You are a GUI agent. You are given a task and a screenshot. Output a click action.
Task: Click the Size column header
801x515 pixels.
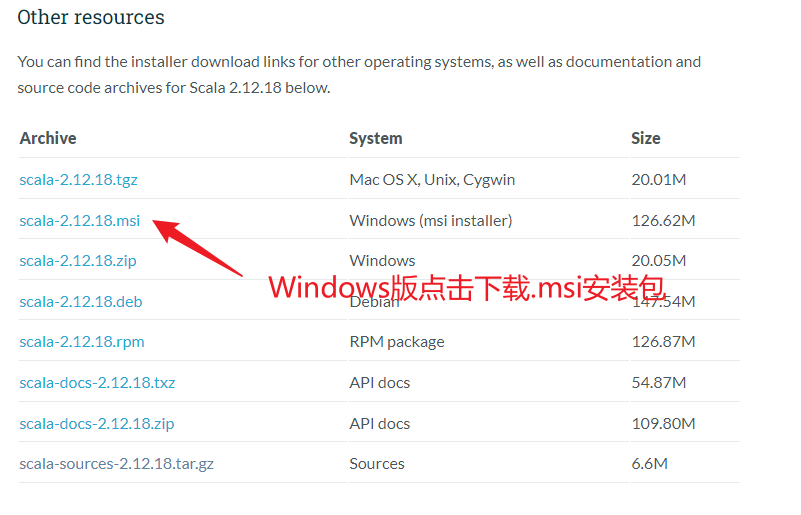(x=646, y=138)
